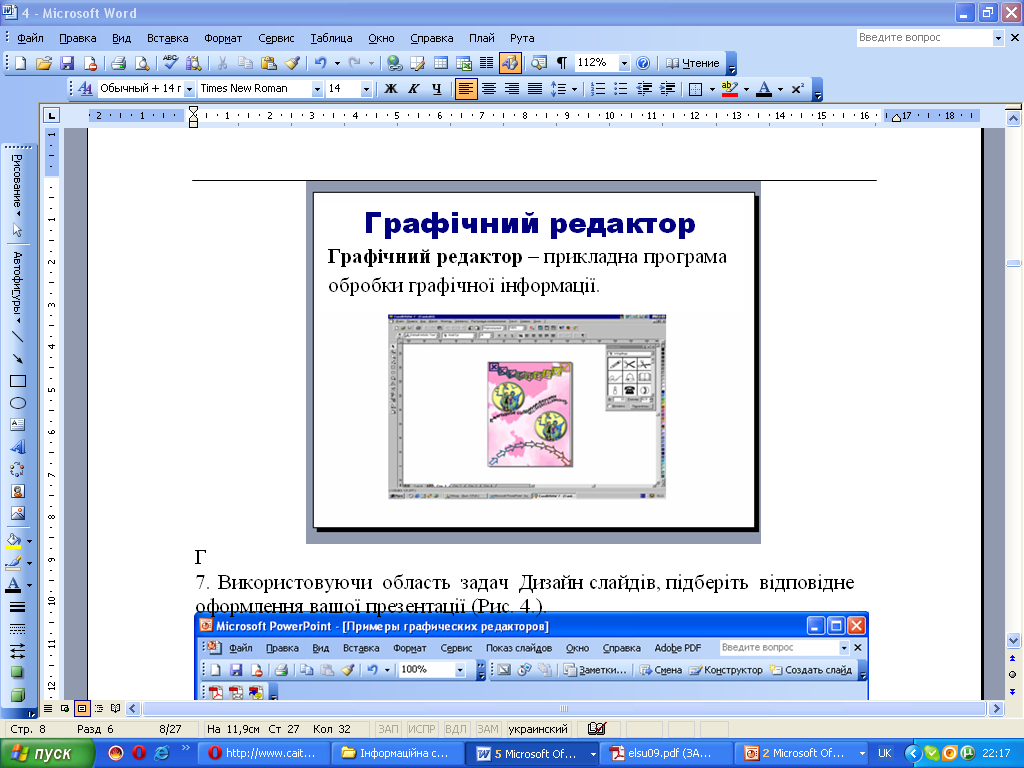Open the Формат menu

point(223,38)
